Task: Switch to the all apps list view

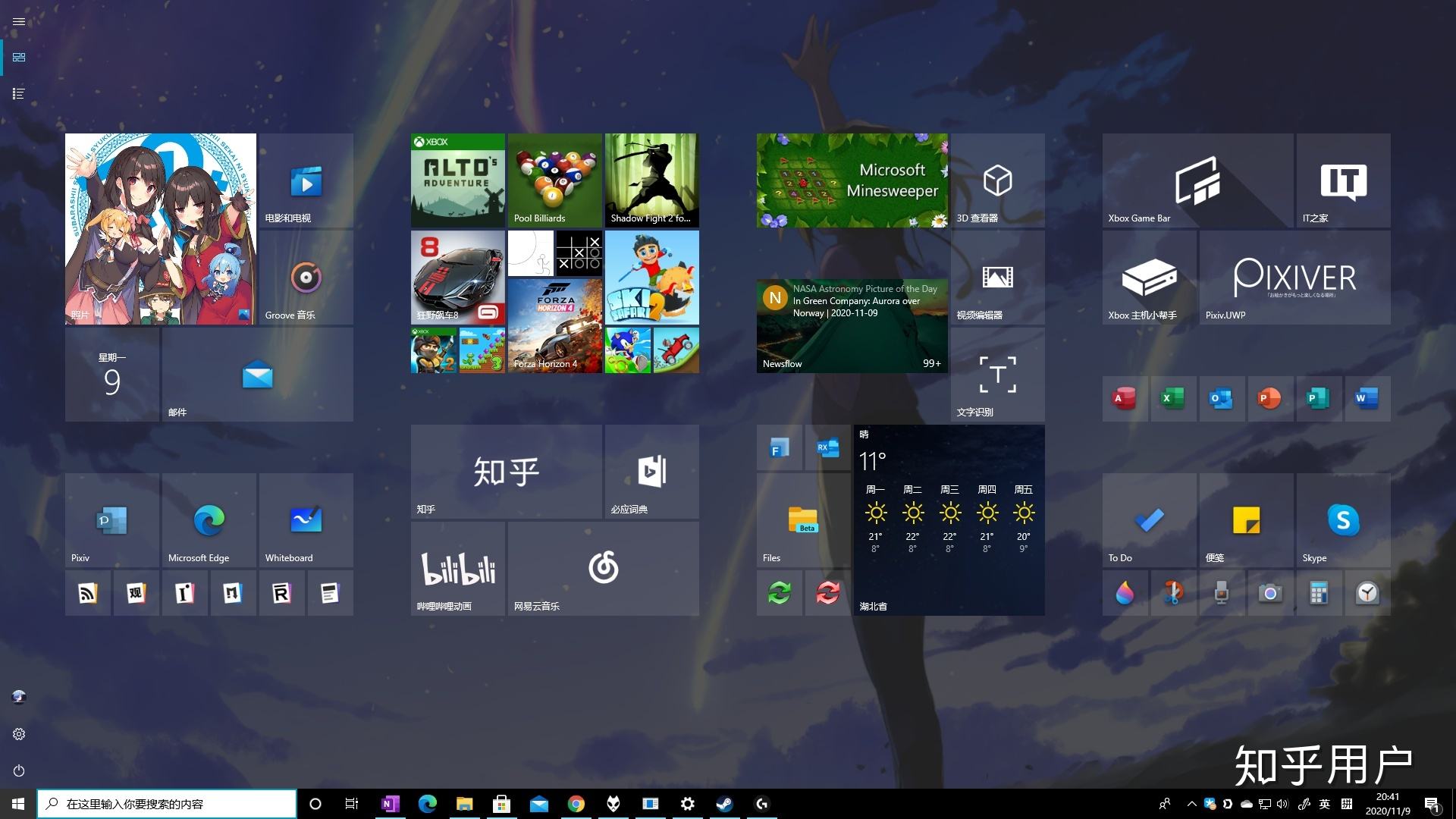Action: coord(19,94)
